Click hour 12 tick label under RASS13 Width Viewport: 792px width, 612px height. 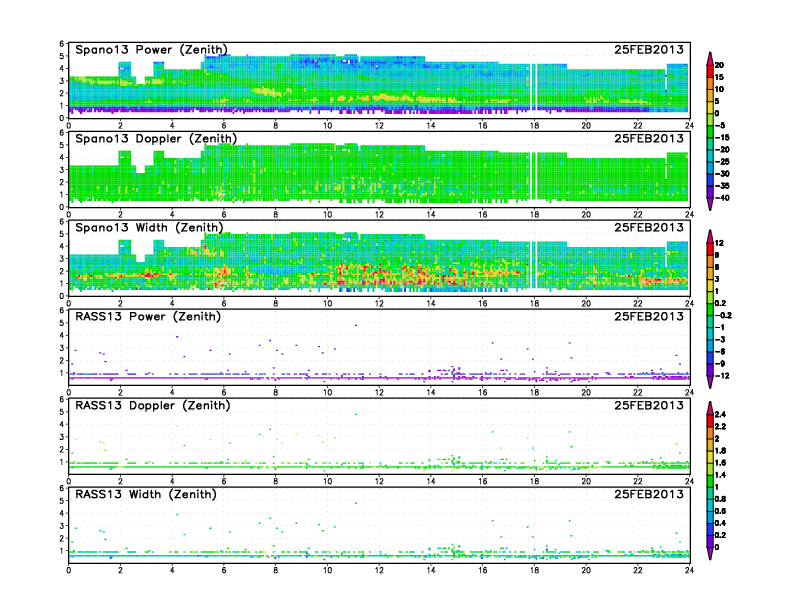379,571
